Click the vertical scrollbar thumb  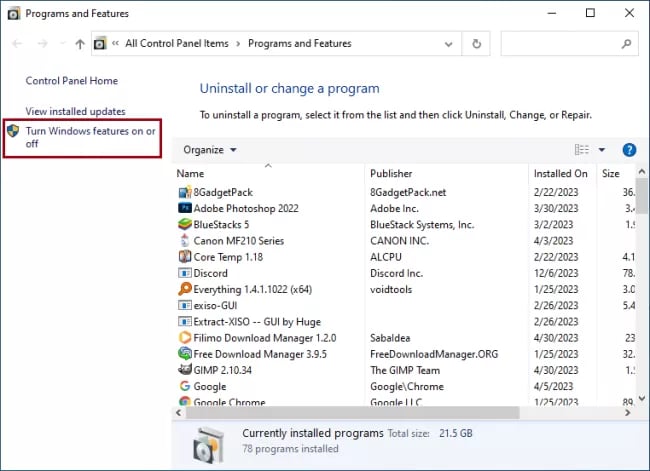click(642, 196)
